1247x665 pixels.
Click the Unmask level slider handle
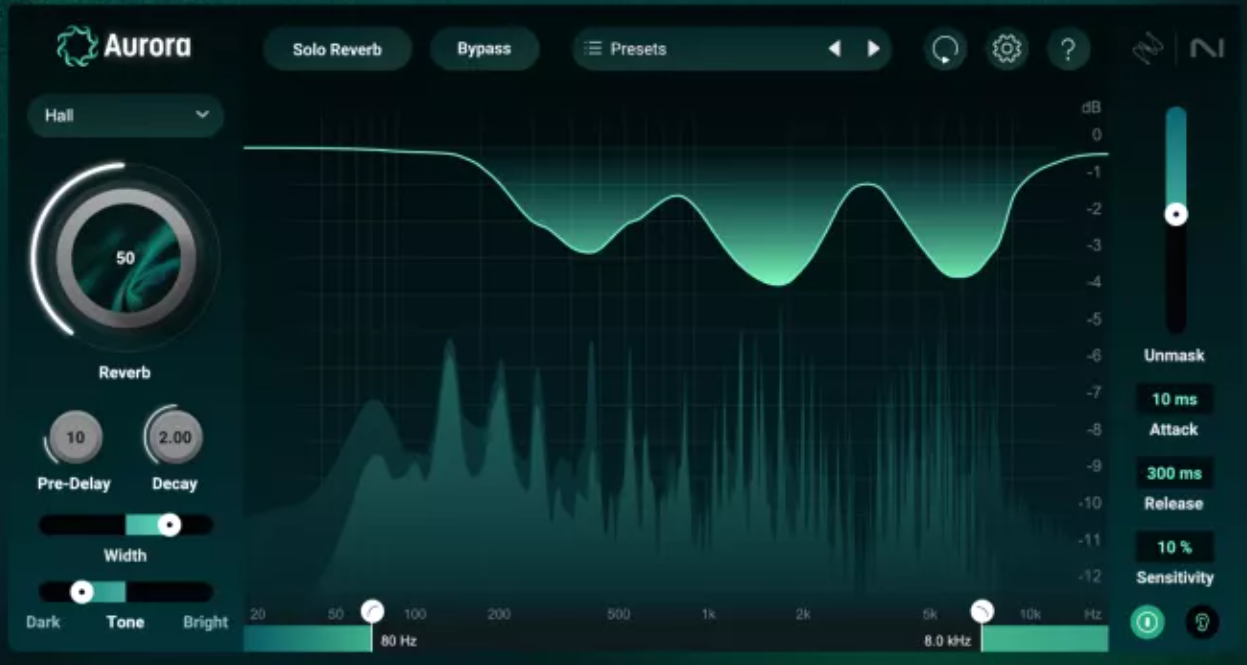point(1176,213)
